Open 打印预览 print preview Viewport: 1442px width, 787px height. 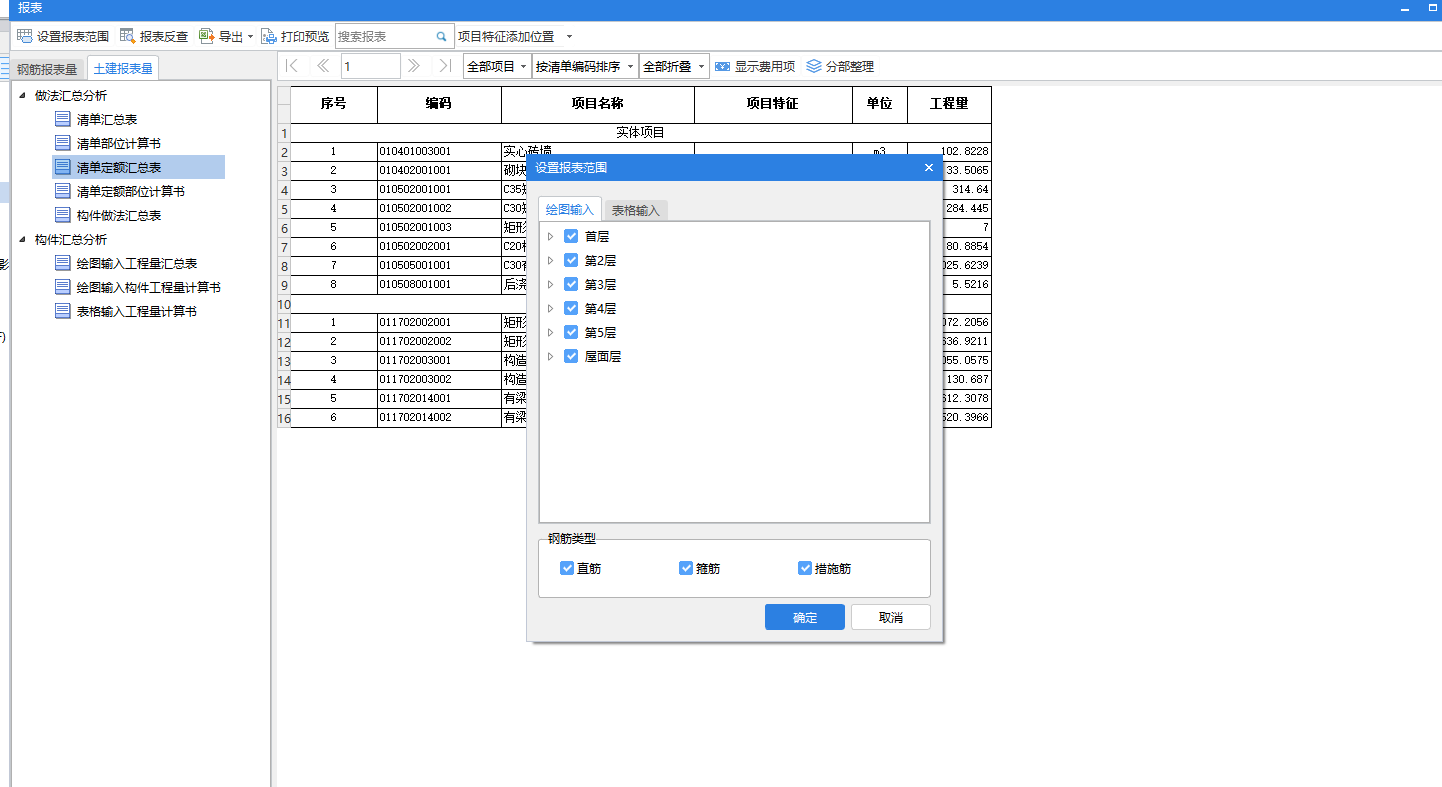(x=295, y=36)
